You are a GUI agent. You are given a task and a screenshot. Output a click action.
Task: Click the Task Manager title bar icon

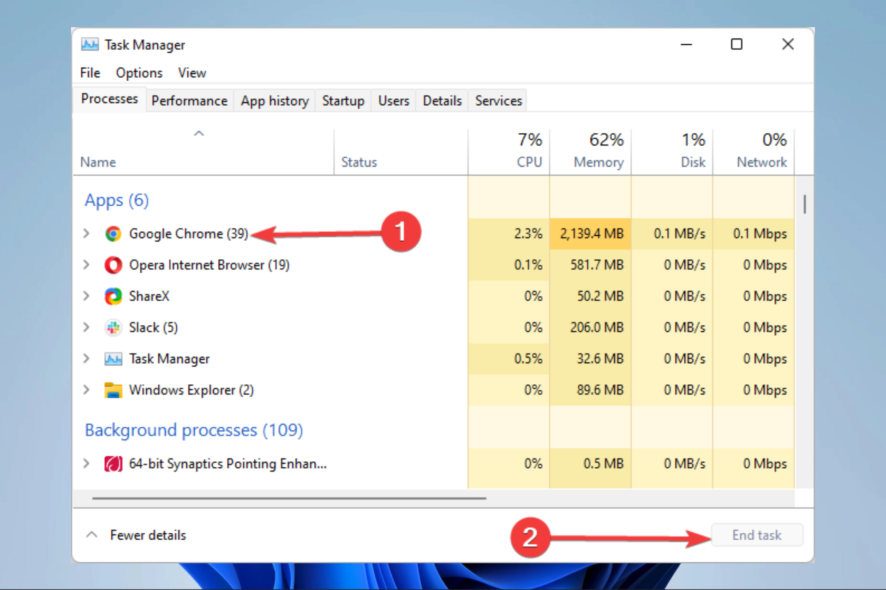[89, 45]
